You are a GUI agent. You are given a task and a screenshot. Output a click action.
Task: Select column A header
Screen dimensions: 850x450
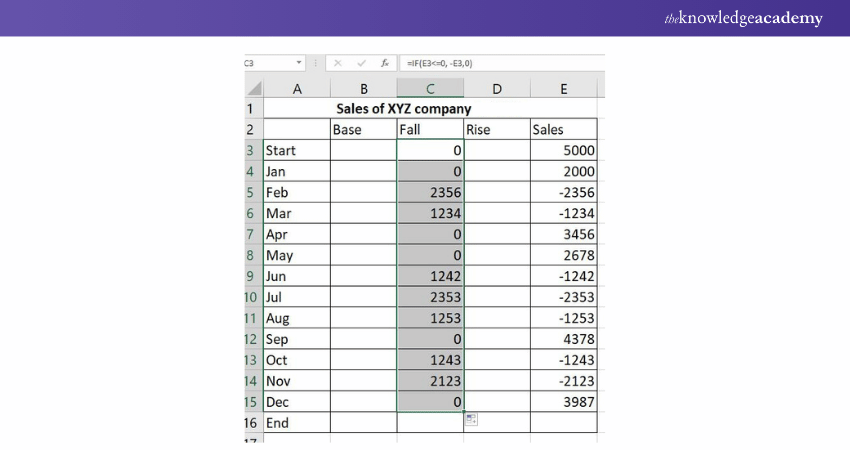pyautogui.click(x=296, y=90)
